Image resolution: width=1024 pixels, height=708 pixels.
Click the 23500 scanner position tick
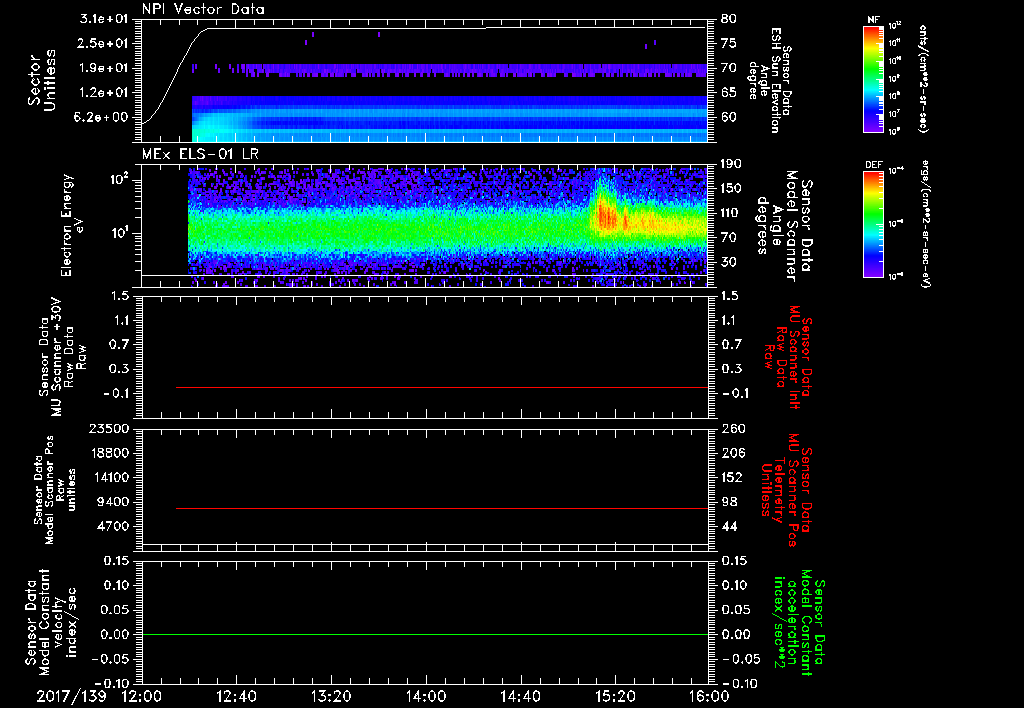[109, 428]
